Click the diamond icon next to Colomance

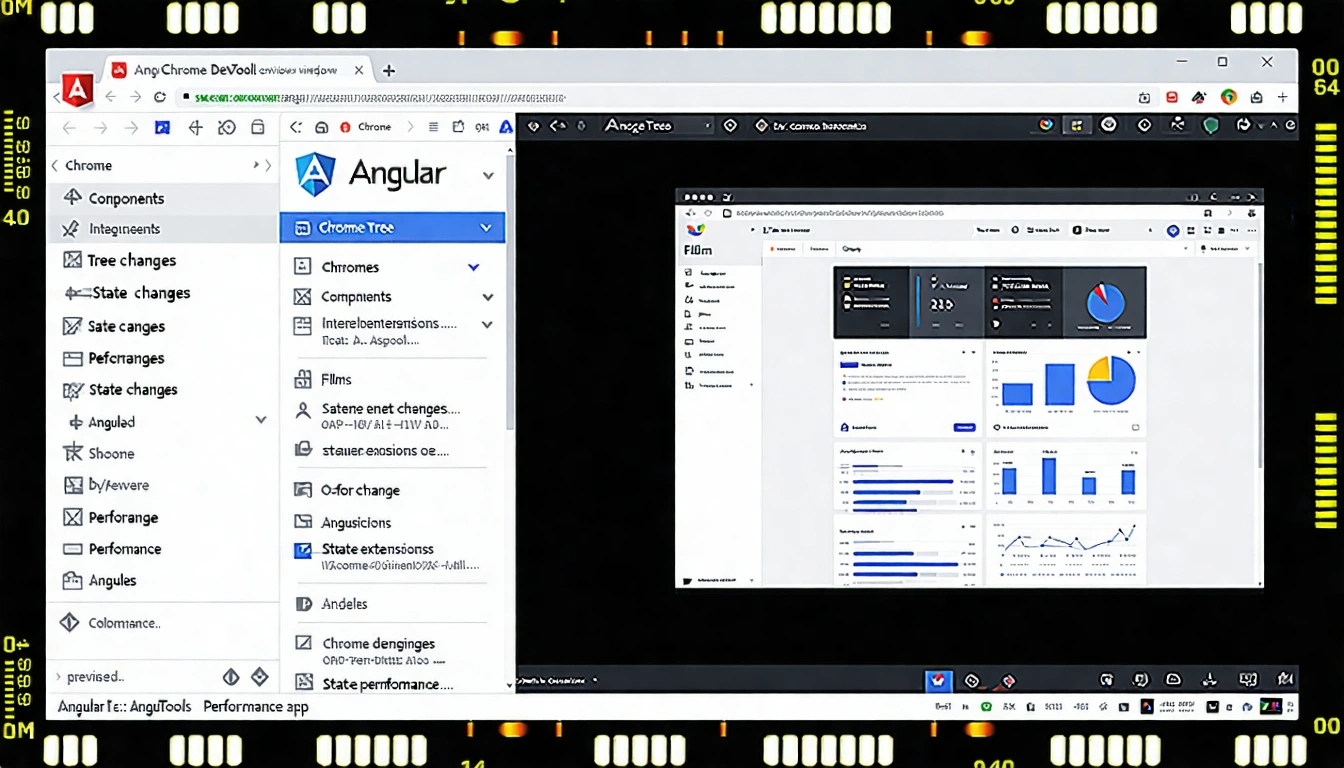click(x=70, y=623)
